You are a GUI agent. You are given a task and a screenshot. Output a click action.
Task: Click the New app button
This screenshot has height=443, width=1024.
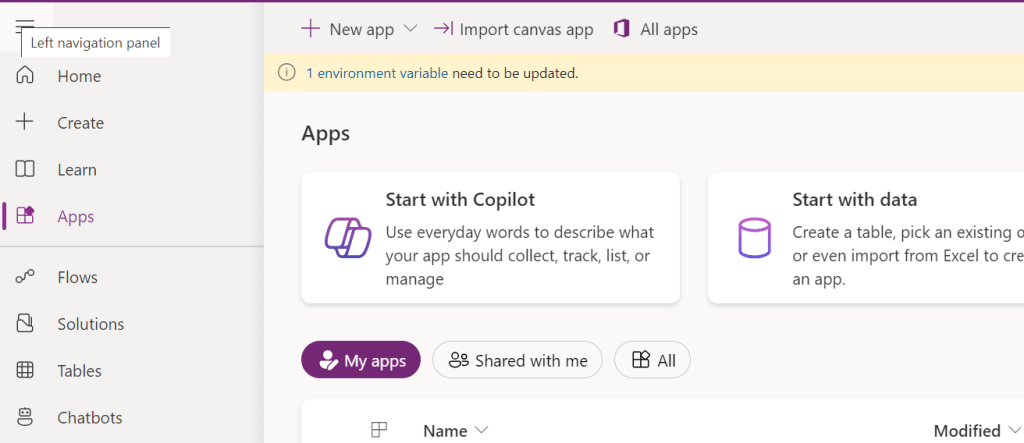coord(359,29)
